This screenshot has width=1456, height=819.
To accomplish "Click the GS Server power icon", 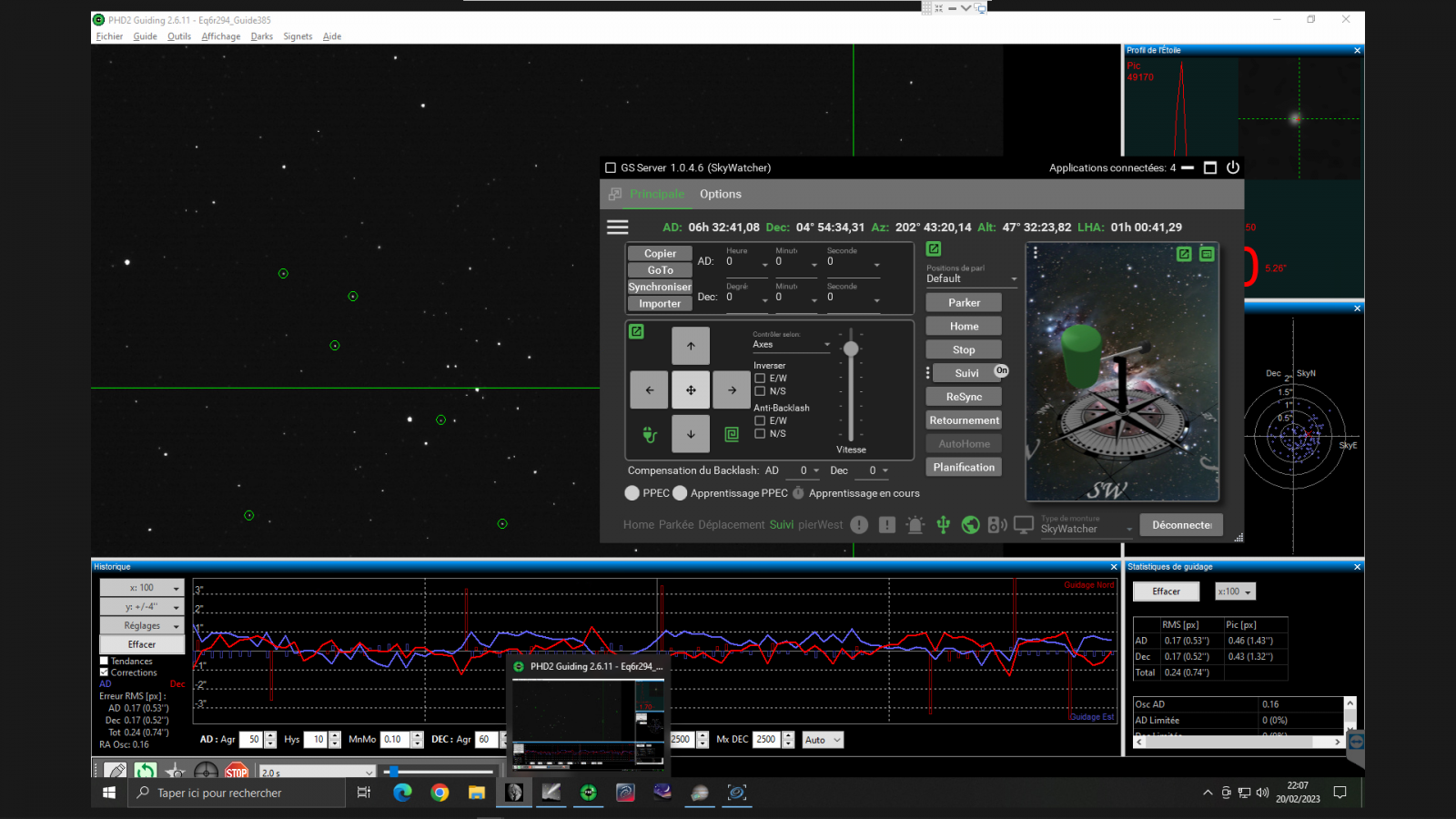I will 1233,167.
